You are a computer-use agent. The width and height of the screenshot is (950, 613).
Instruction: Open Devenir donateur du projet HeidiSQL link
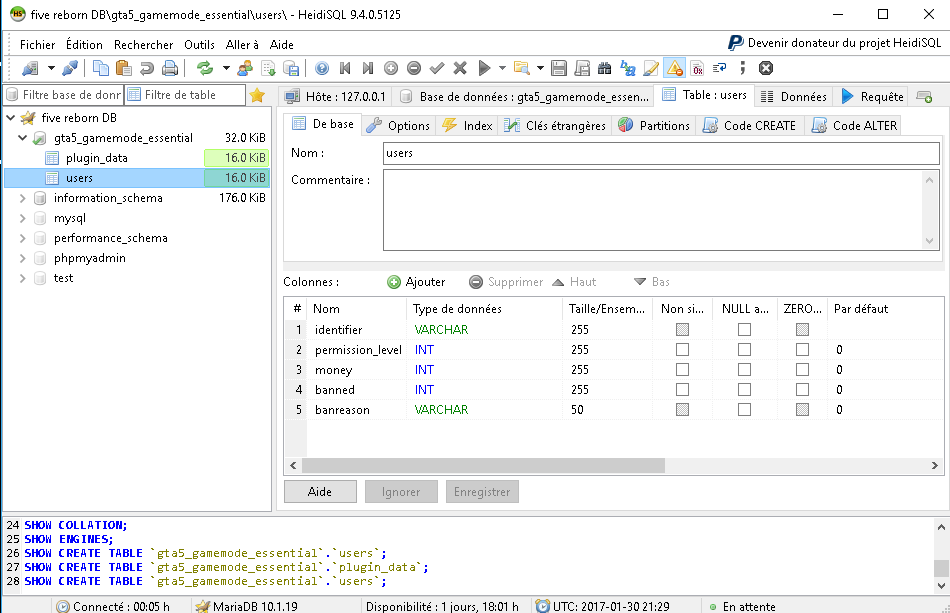click(x=835, y=43)
